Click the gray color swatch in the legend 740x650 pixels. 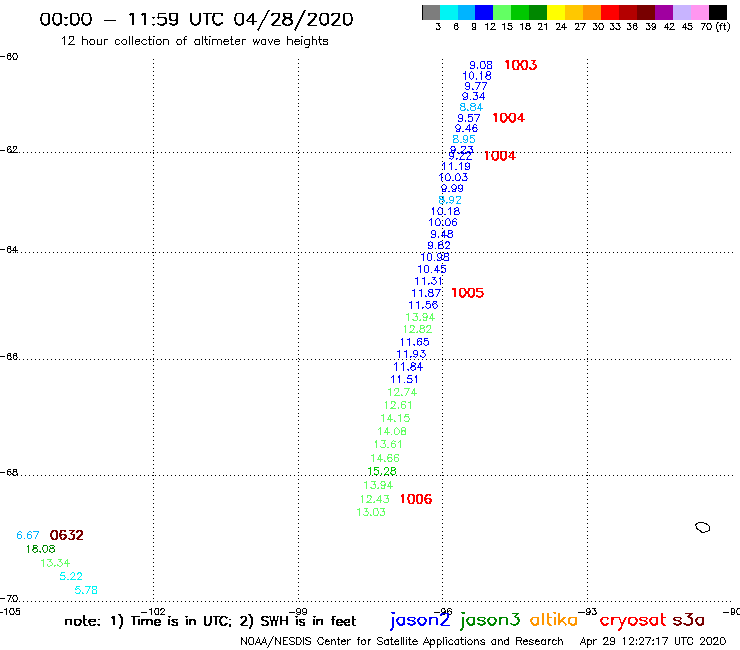coord(431,12)
